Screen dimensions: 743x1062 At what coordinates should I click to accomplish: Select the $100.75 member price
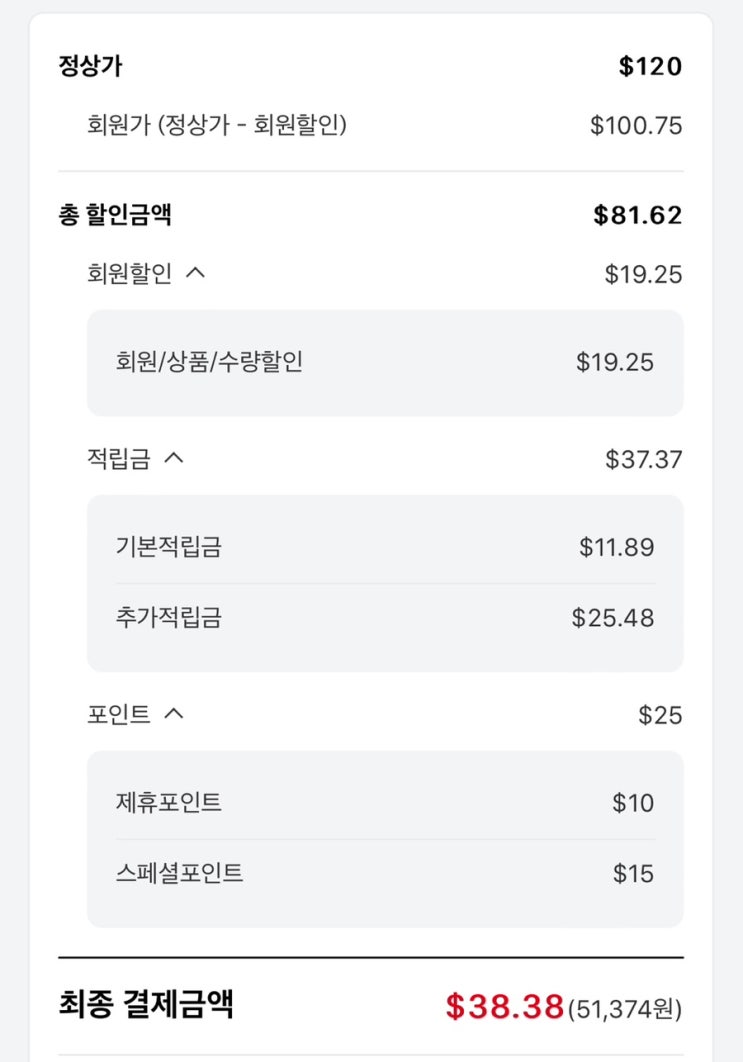click(x=636, y=125)
